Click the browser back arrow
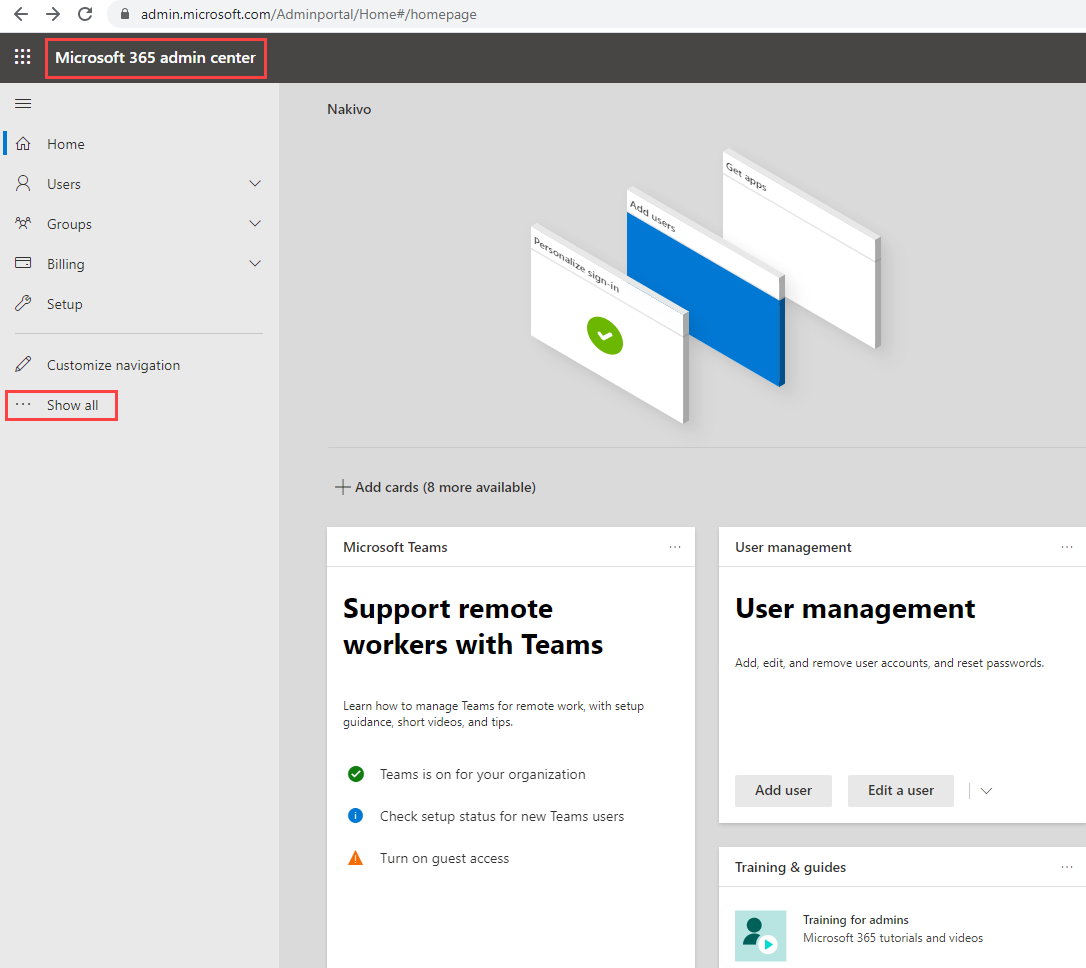 pos(21,15)
